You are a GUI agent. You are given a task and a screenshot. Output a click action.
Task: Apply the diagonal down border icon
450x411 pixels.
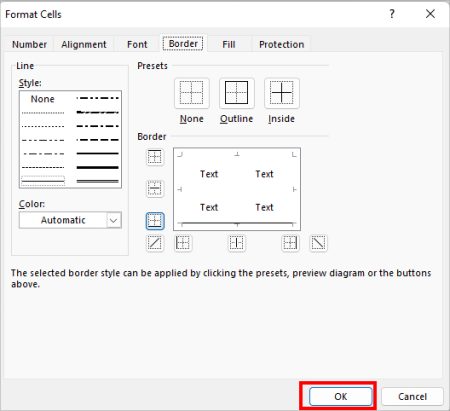point(318,243)
